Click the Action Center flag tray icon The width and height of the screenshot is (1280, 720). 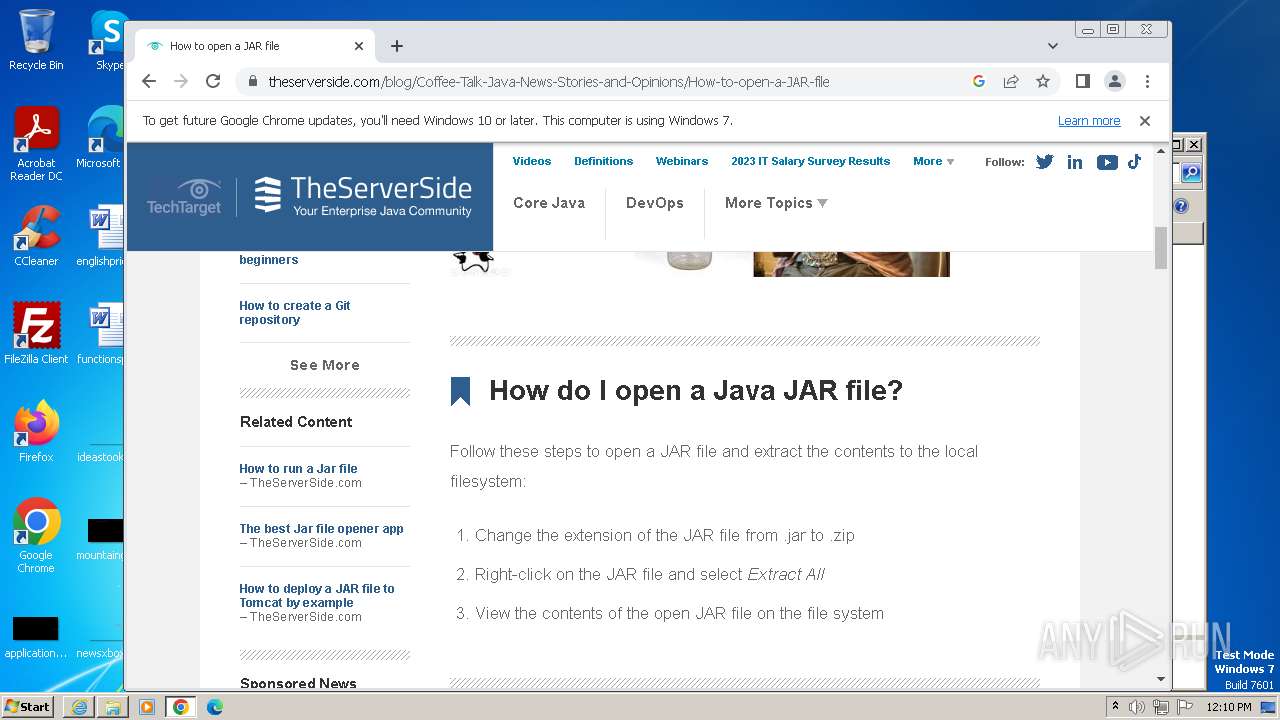click(x=1185, y=707)
